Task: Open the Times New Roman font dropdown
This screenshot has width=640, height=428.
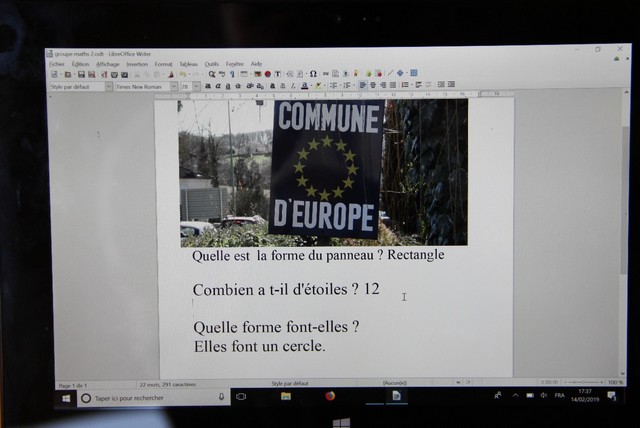Action: tap(174, 87)
